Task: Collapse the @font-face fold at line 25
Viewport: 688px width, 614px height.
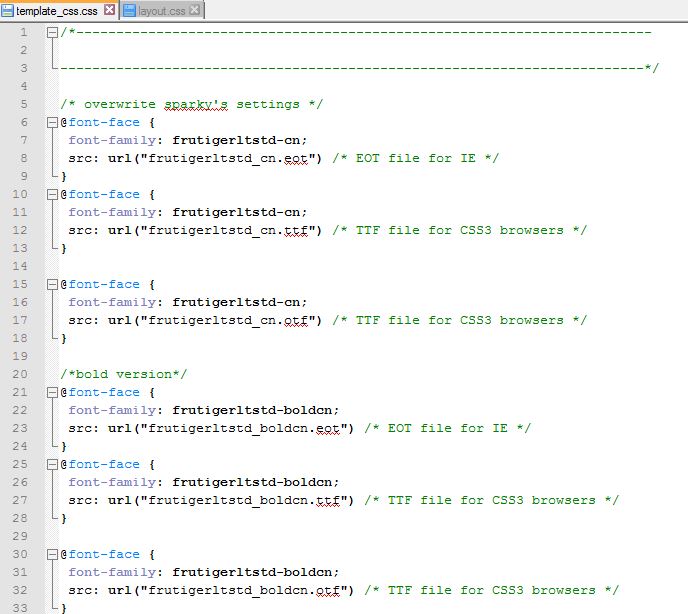Action: pos(52,464)
